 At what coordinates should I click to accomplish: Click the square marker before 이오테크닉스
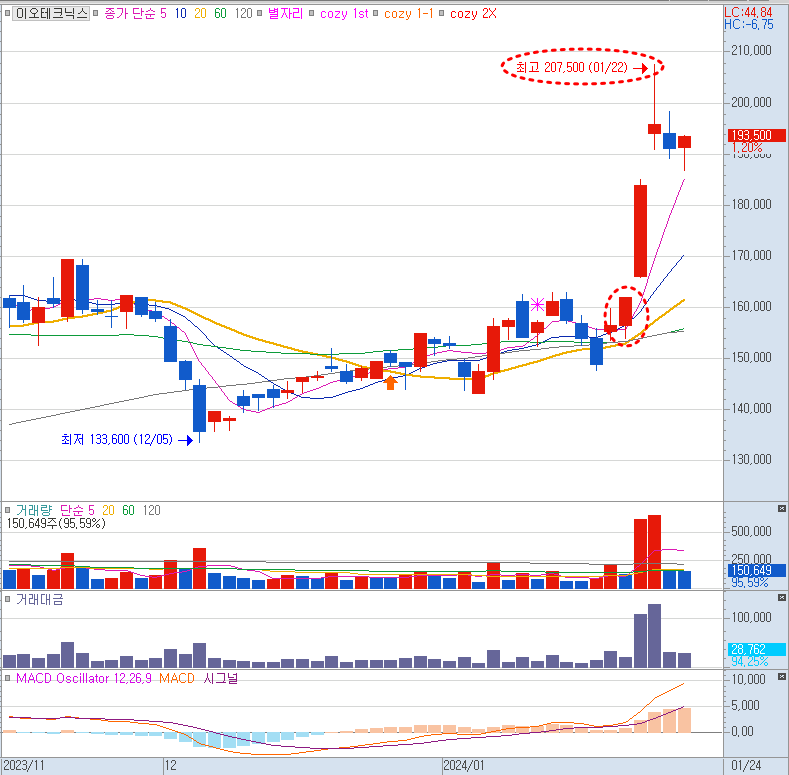(x=7, y=14)
